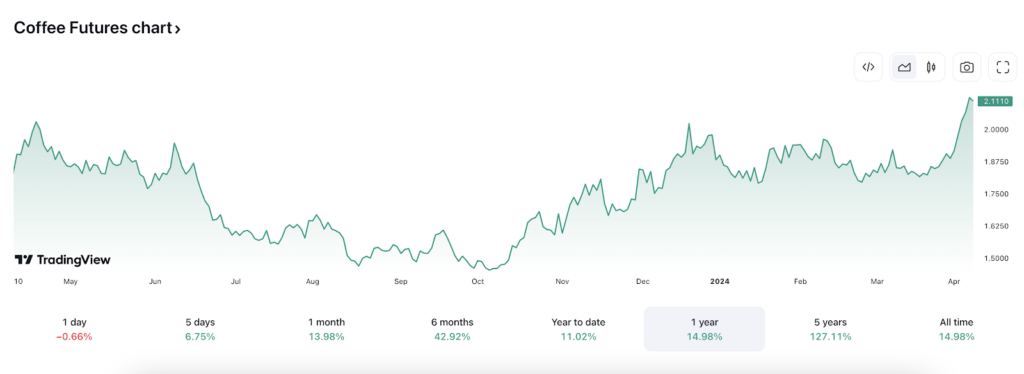Image resolution: width=1024 pixels, height=374 pixels.
Task: Select the 1 month range
Action: 327,329
